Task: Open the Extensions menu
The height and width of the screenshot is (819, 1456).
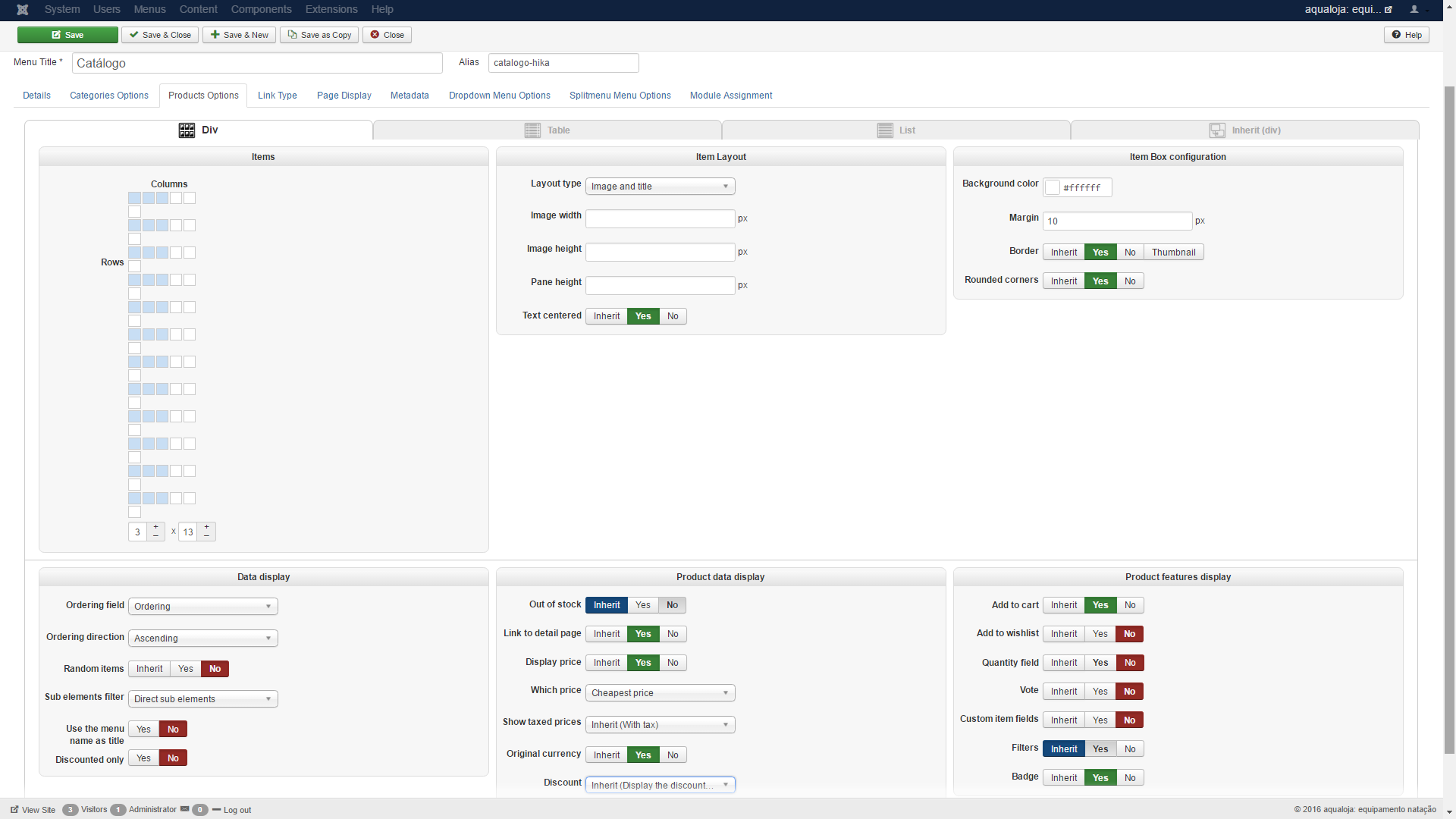Action: (331, 10)
